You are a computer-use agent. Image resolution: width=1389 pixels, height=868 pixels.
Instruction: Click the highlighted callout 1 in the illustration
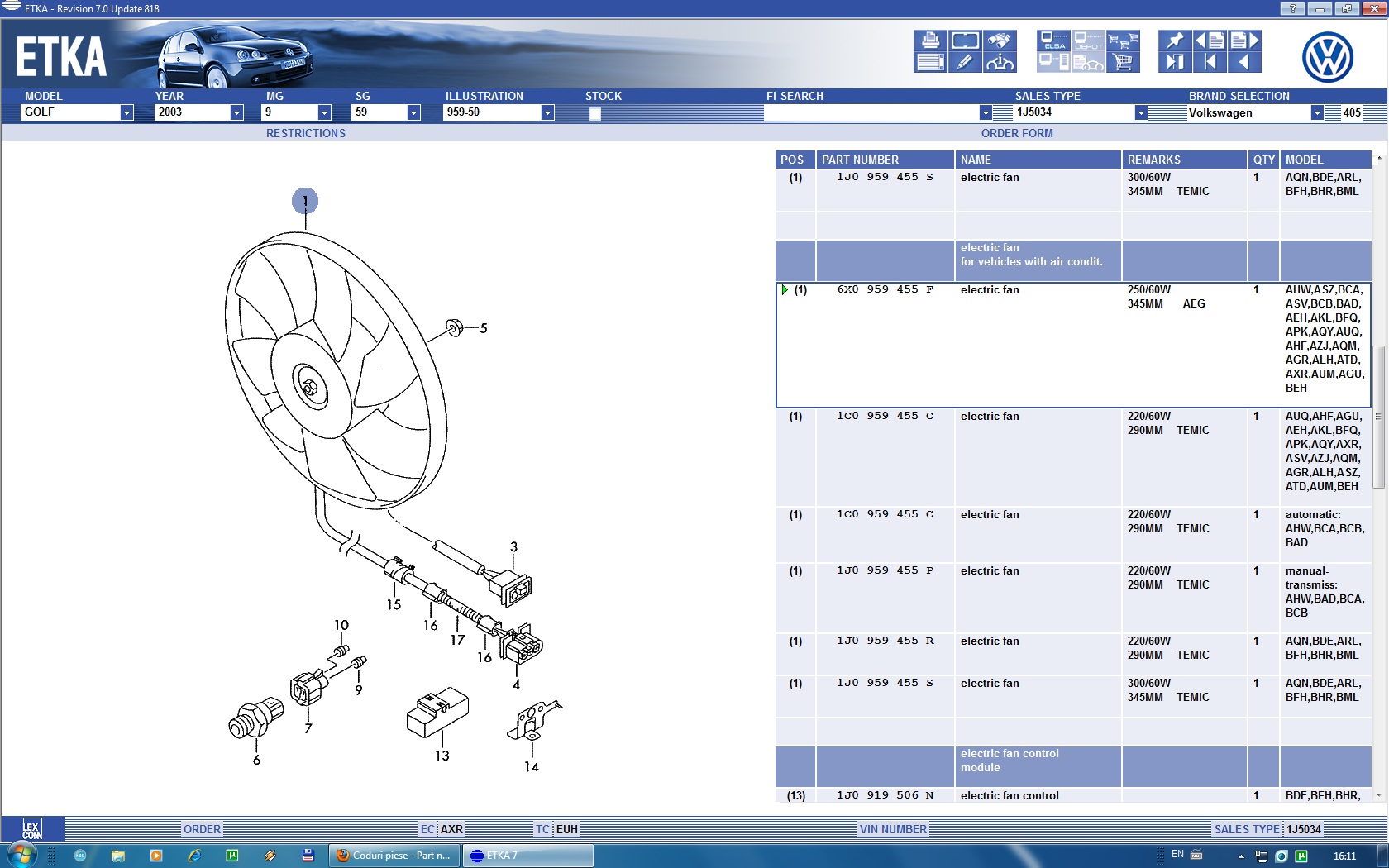(305, 200)
